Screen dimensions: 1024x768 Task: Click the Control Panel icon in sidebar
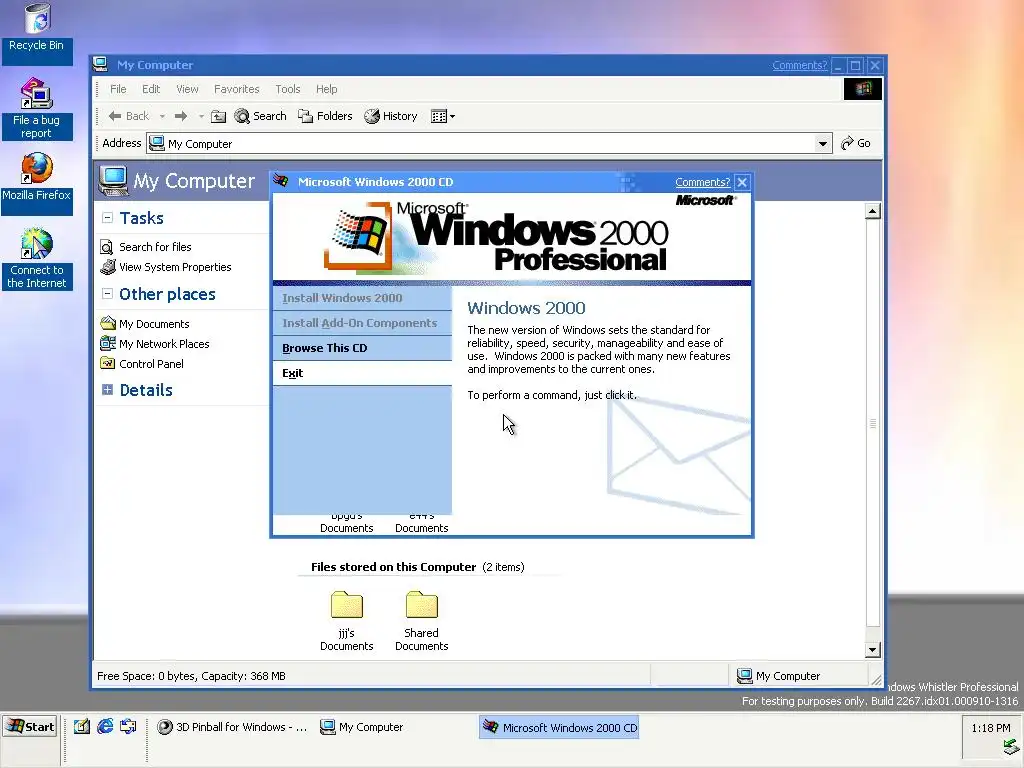click(108, 363)
